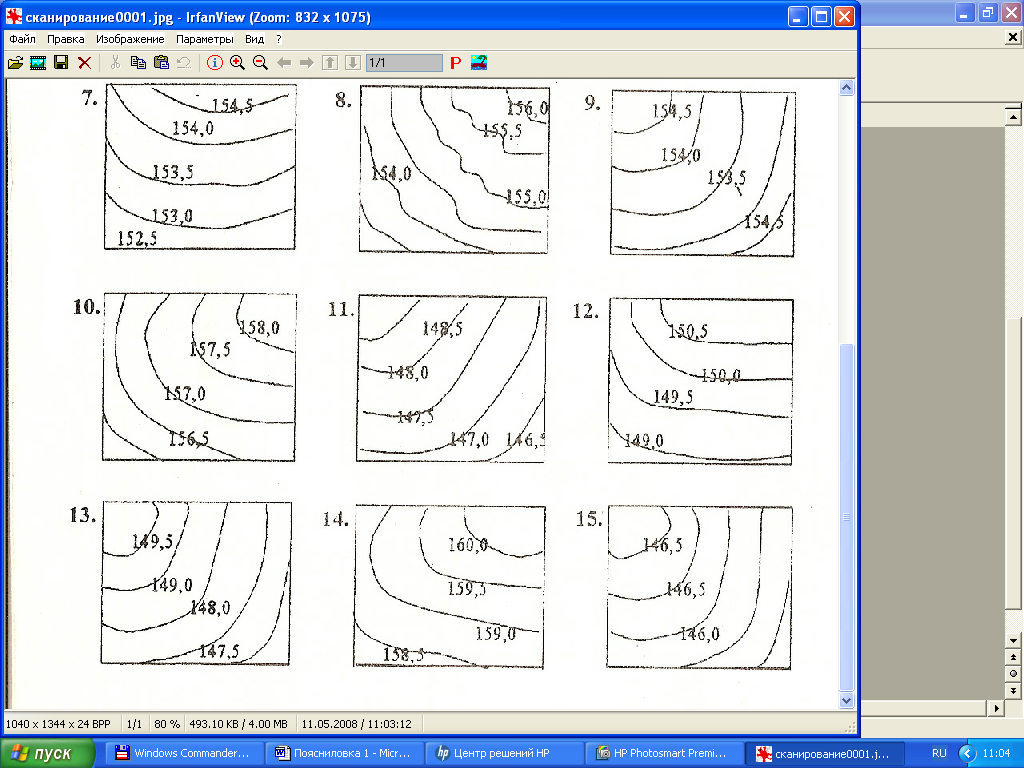Click status bar date 11.05.2008 / 11:03:12
Viewport: 1024px width, 768px height.
coord(357,724)
